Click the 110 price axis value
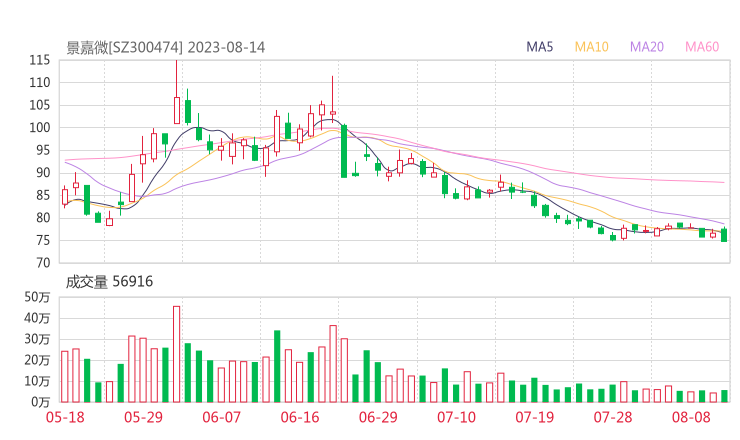 coord(40,83)
